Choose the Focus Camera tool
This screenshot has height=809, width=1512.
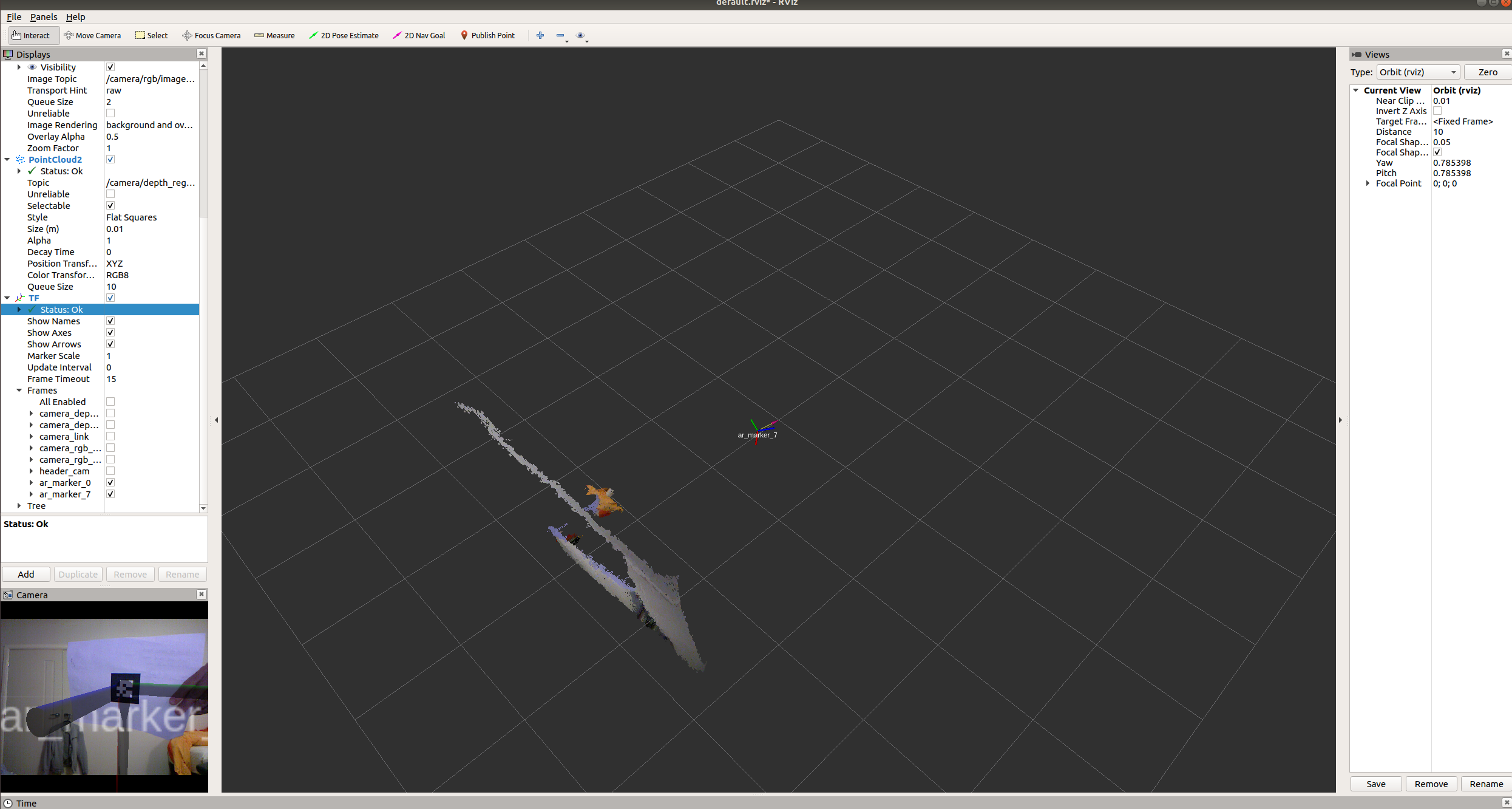(211, 35)
